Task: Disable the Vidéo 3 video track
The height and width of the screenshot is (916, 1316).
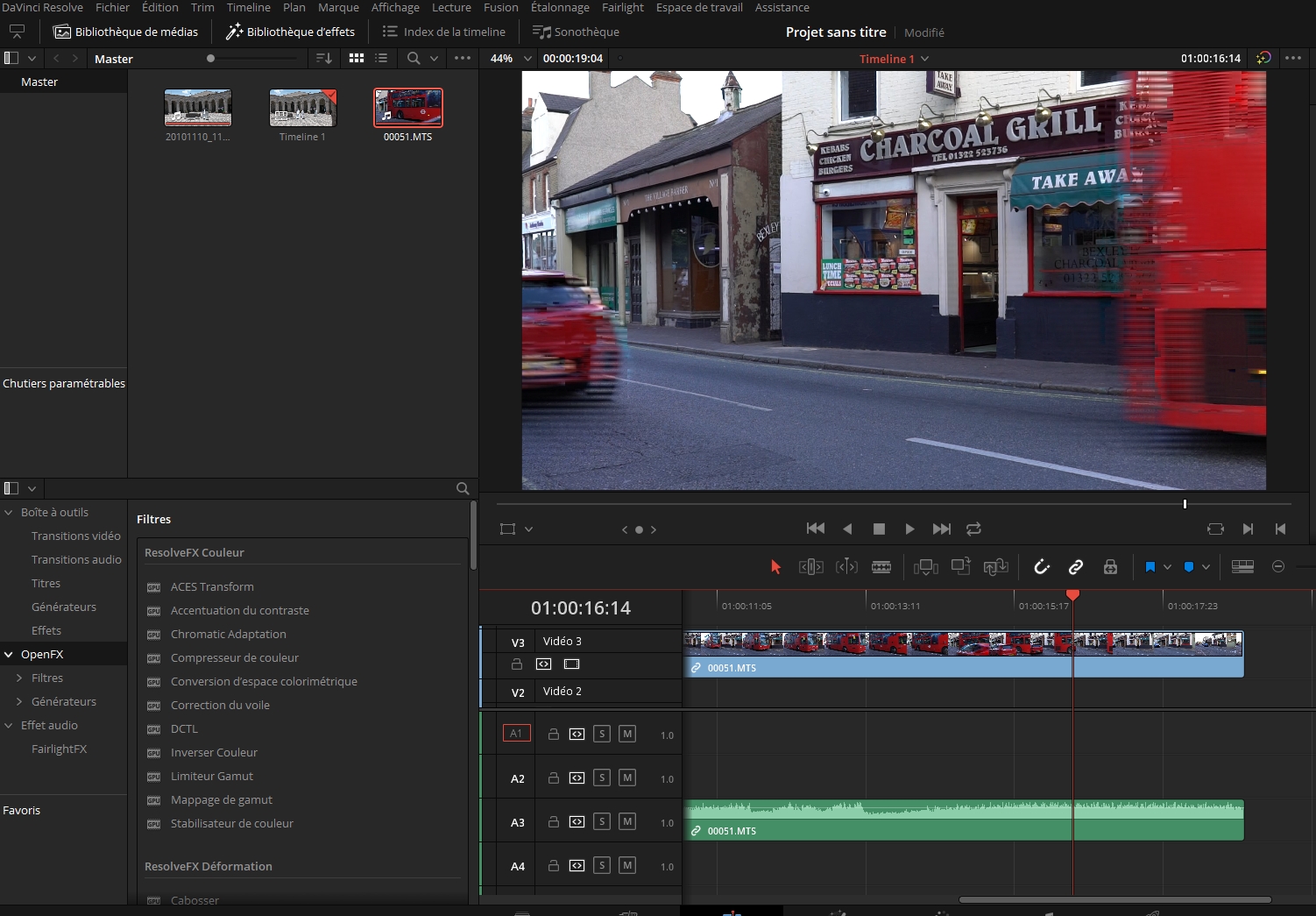Action: (x=572, y=664)
